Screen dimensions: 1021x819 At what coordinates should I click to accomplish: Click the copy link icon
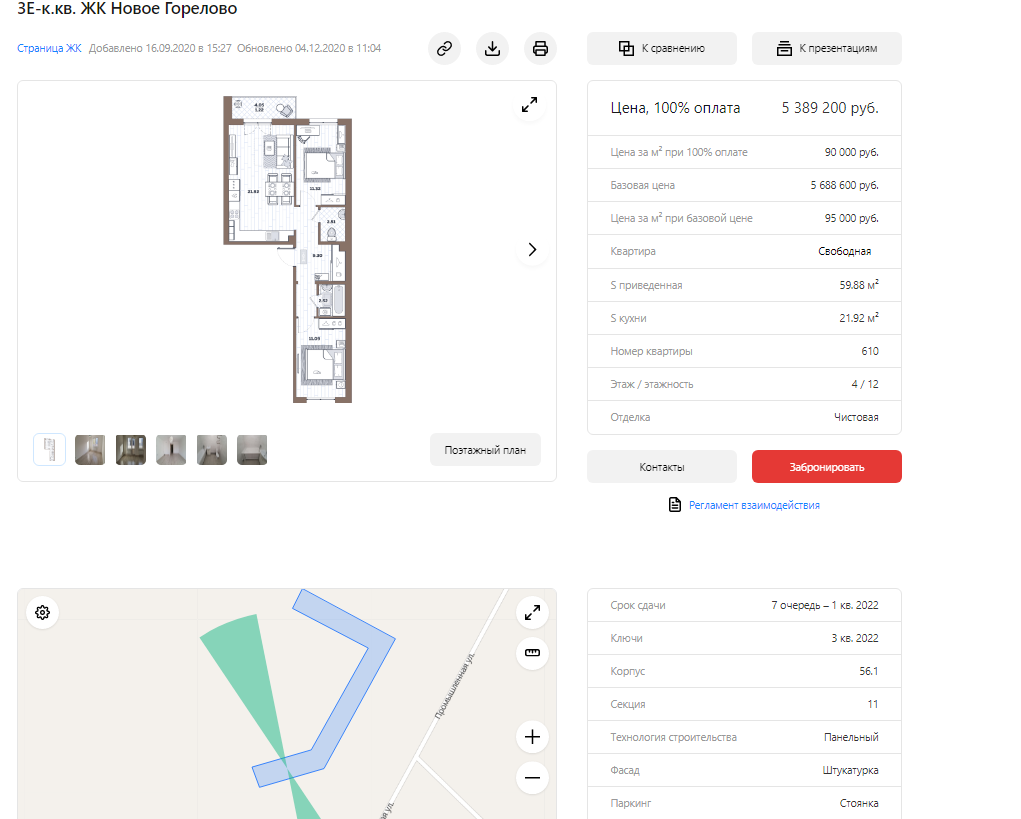point(444,48)
